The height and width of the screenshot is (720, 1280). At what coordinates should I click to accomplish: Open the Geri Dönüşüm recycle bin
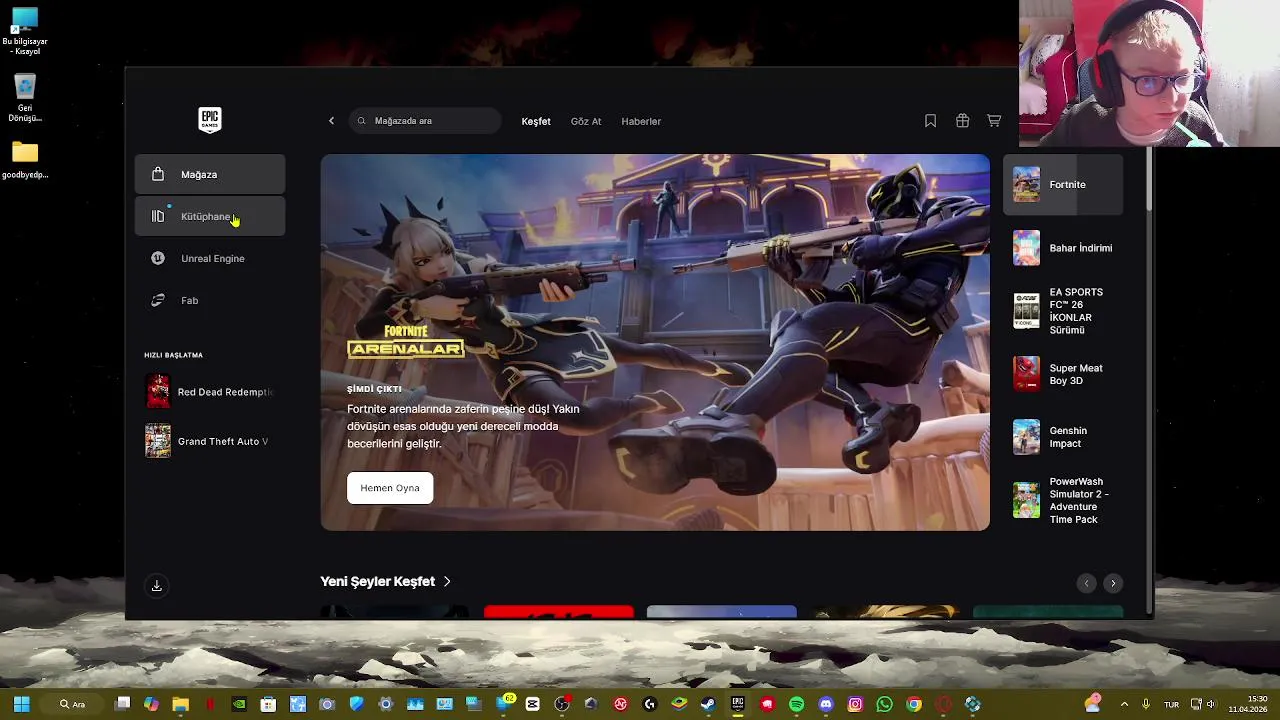click(x=25, y=98)
